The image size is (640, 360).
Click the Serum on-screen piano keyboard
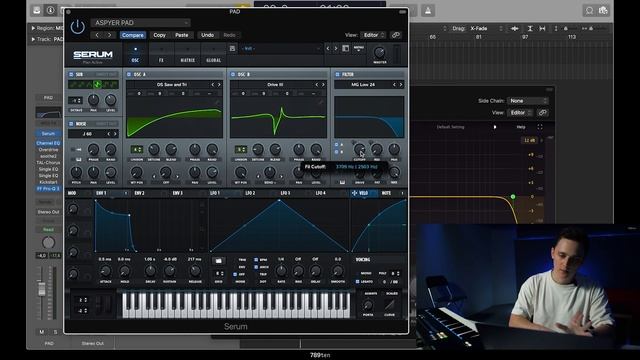[236, 304]
